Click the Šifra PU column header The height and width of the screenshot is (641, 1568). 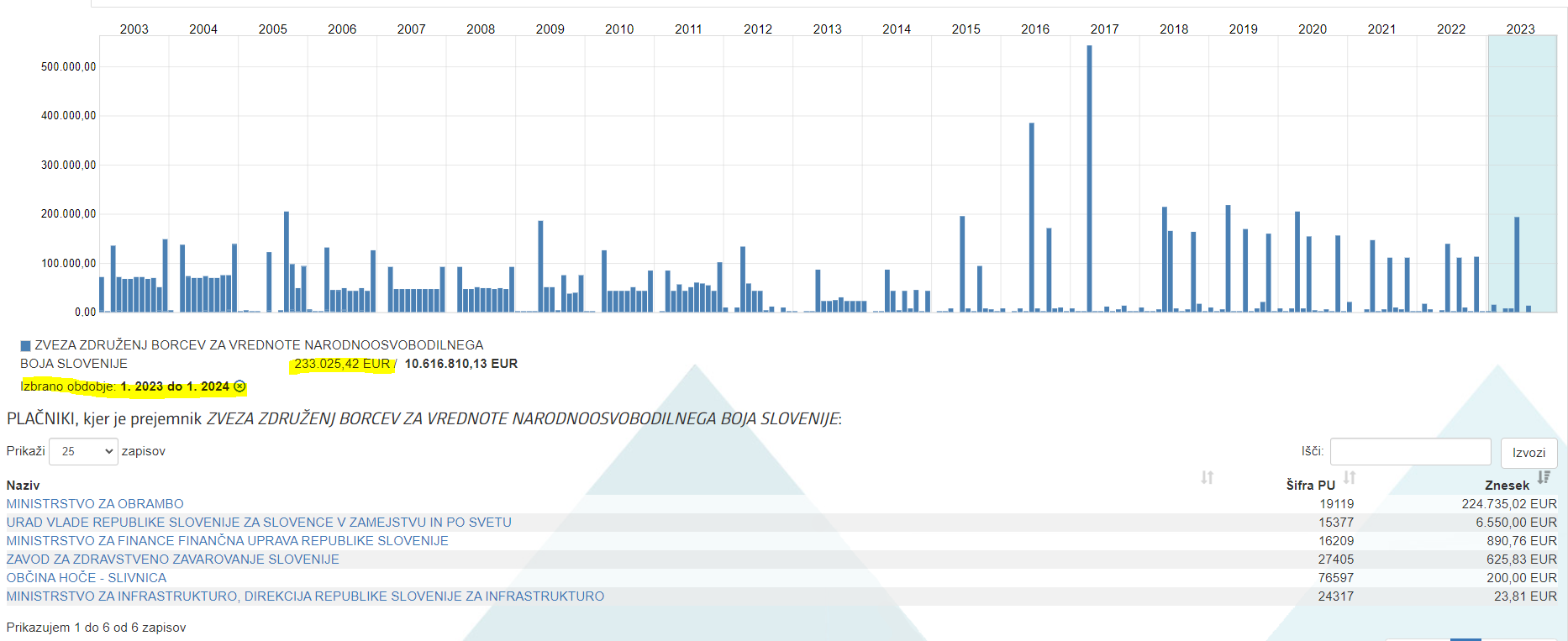tap(1310, 486)
